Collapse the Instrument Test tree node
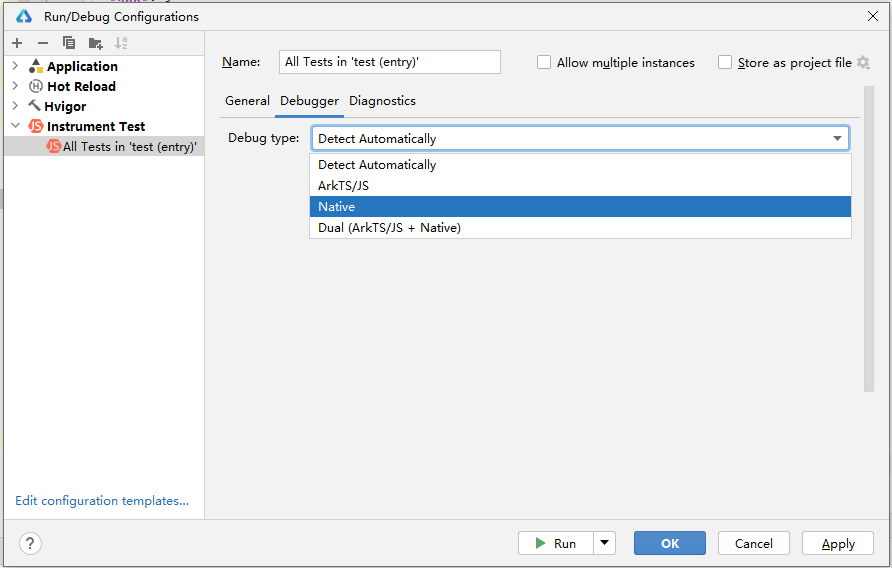 pyautogui.click(x=15, y=127)
